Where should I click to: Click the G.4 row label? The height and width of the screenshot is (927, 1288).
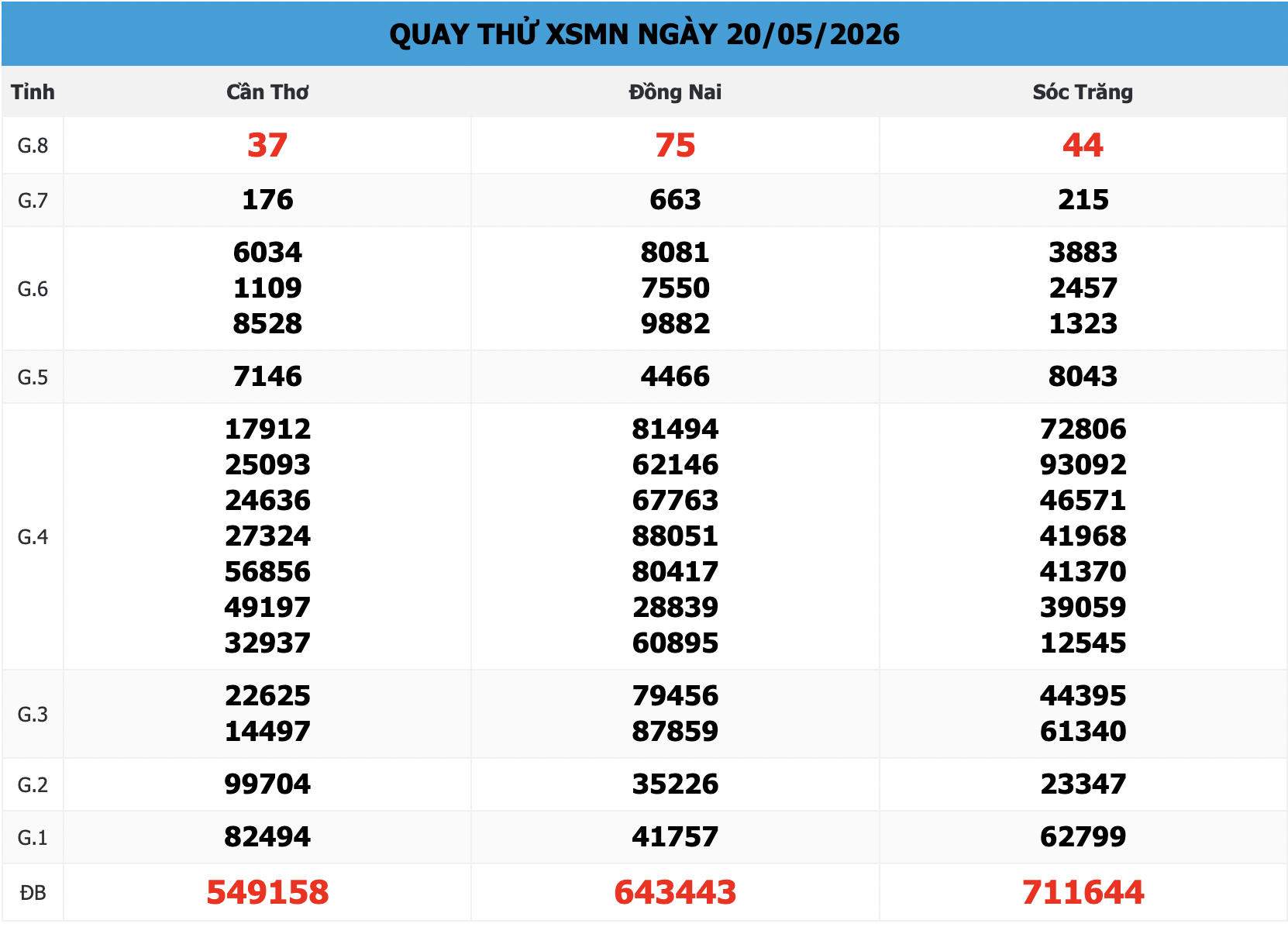(x=33, y=537)
